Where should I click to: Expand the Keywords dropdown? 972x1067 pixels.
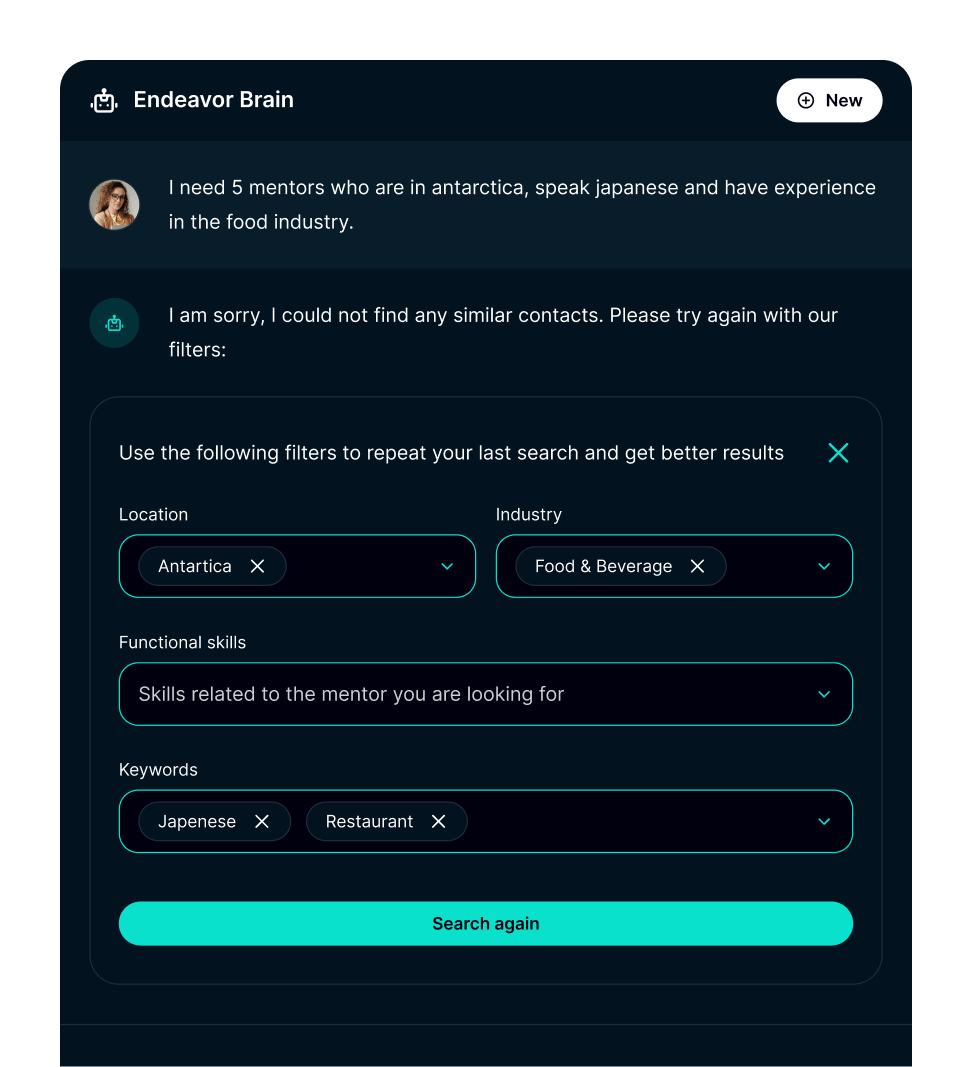(x=824, y=821)
